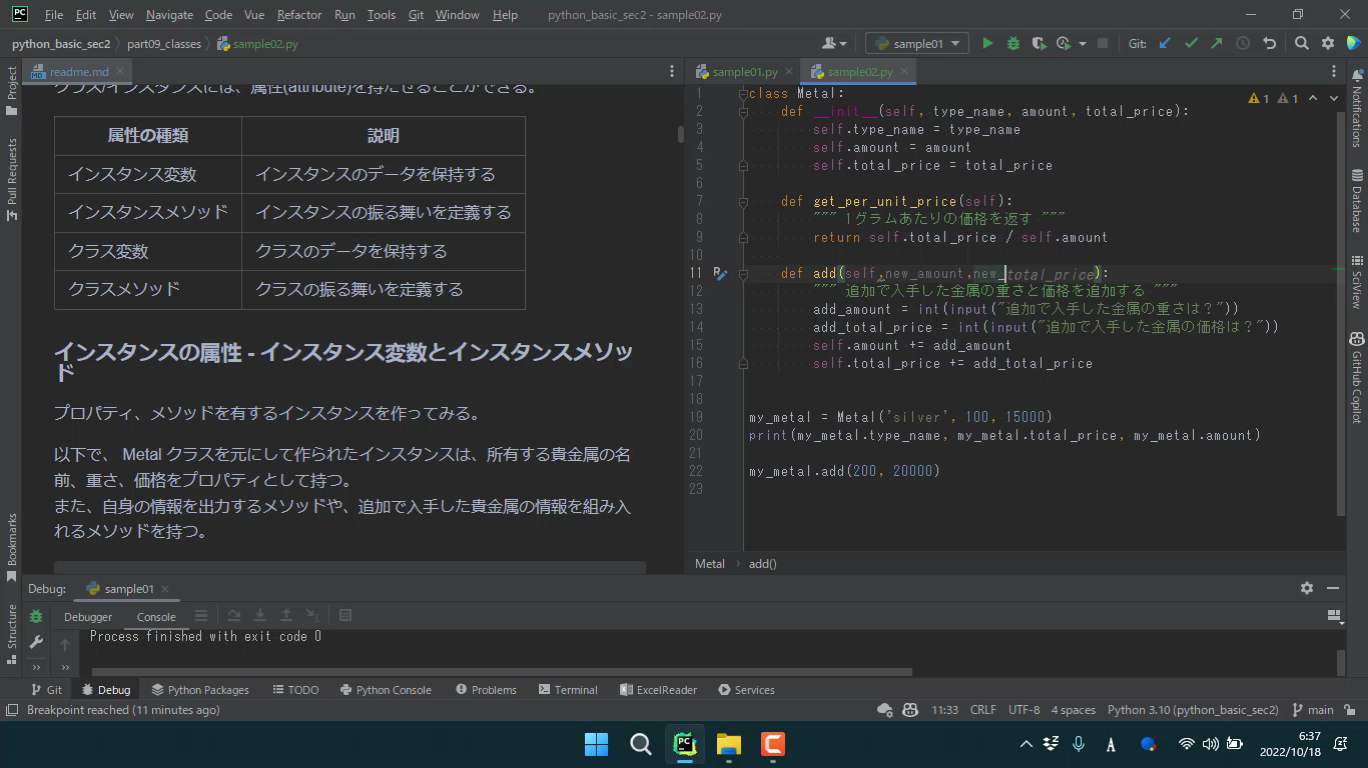Click Git Update Project blue arrow
The width and height of the screenshot is (1368, 768).
click(1165, 43)
